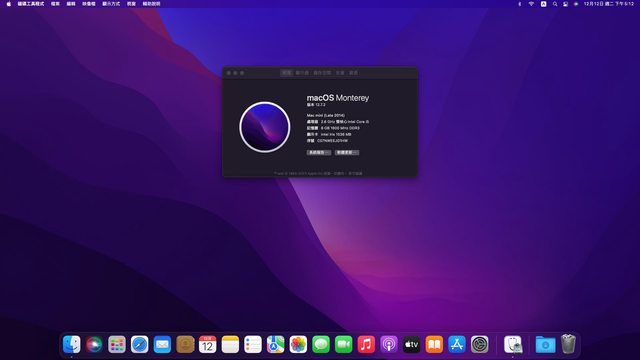Image resolution: width=640 pixels, height=360 pixels.
Task: Switch to the second tab in About This Mac
Action: point(302,73)
